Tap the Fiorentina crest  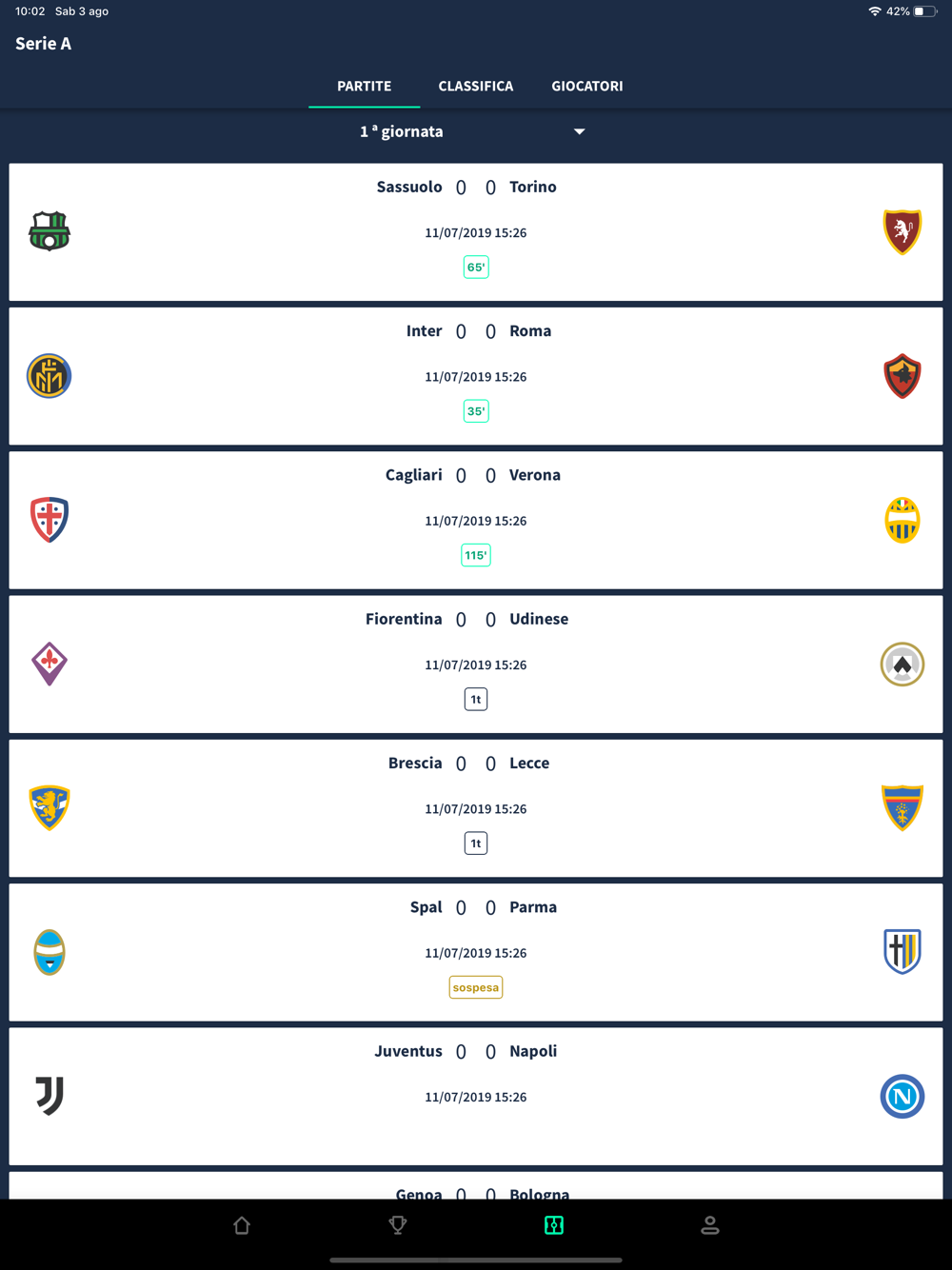click(x=50, y=664)
